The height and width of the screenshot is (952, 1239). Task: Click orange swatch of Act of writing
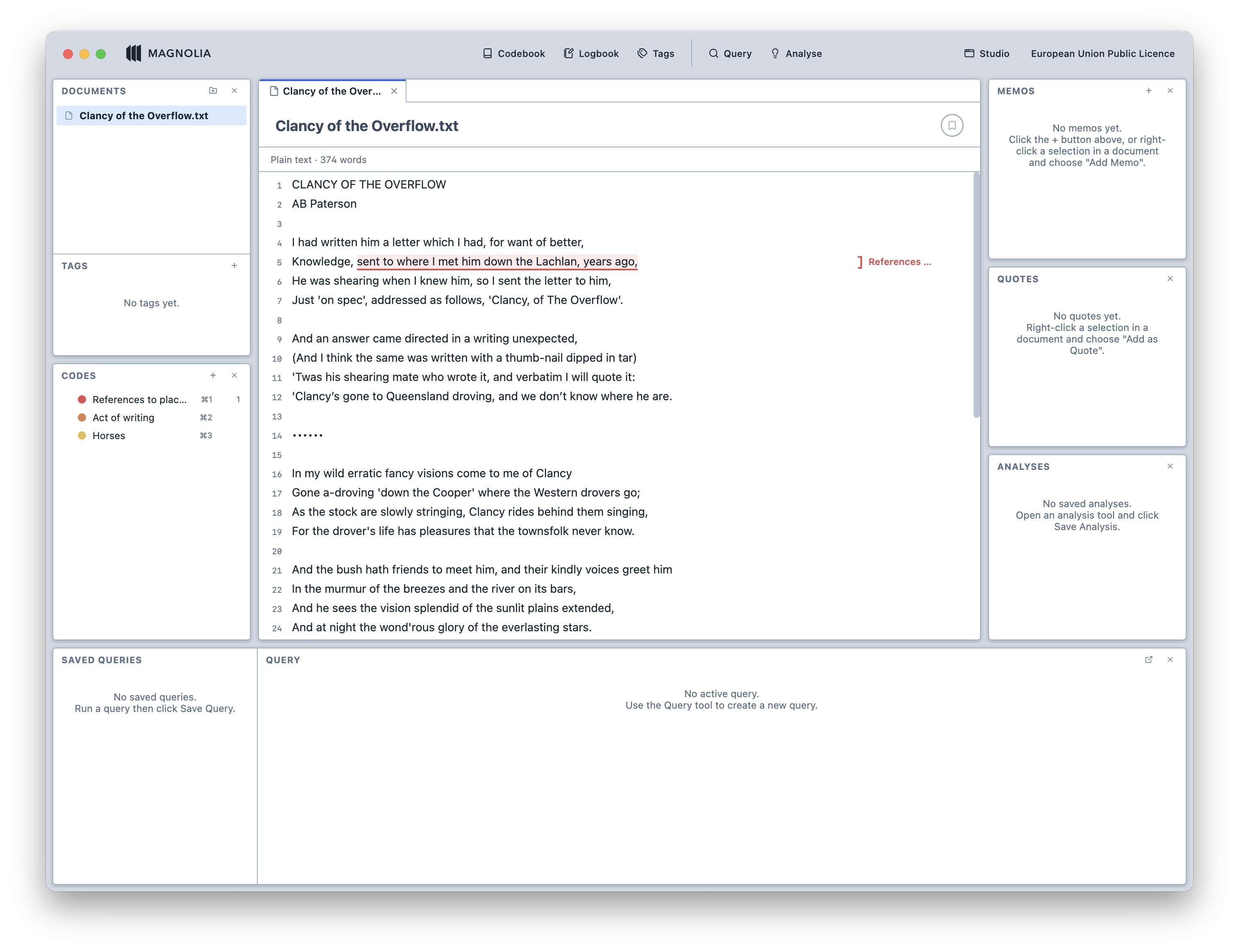[82, 418]
